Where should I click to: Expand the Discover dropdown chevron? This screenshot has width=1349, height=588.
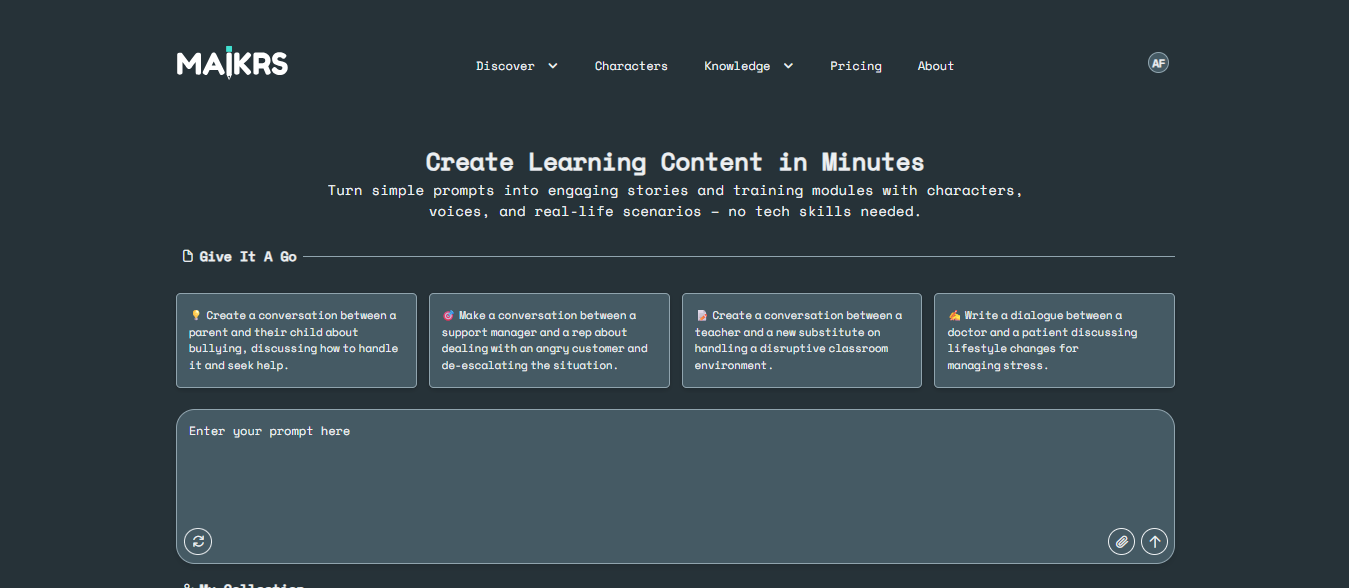pyautogui.click(x=553, y=66)
